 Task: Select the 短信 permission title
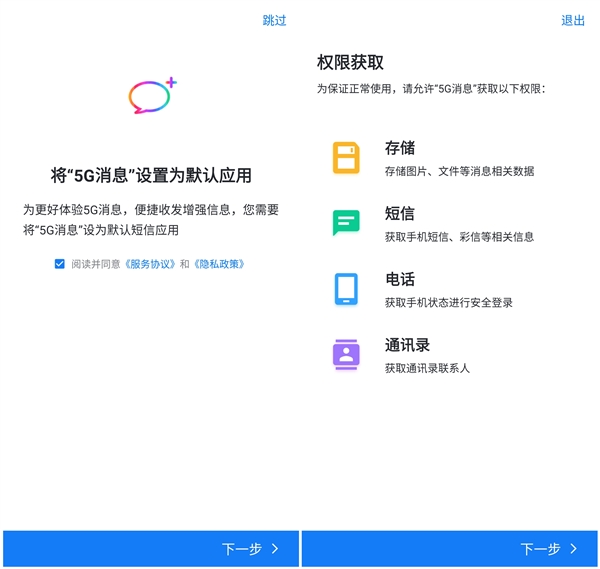[x=399, y=214]
